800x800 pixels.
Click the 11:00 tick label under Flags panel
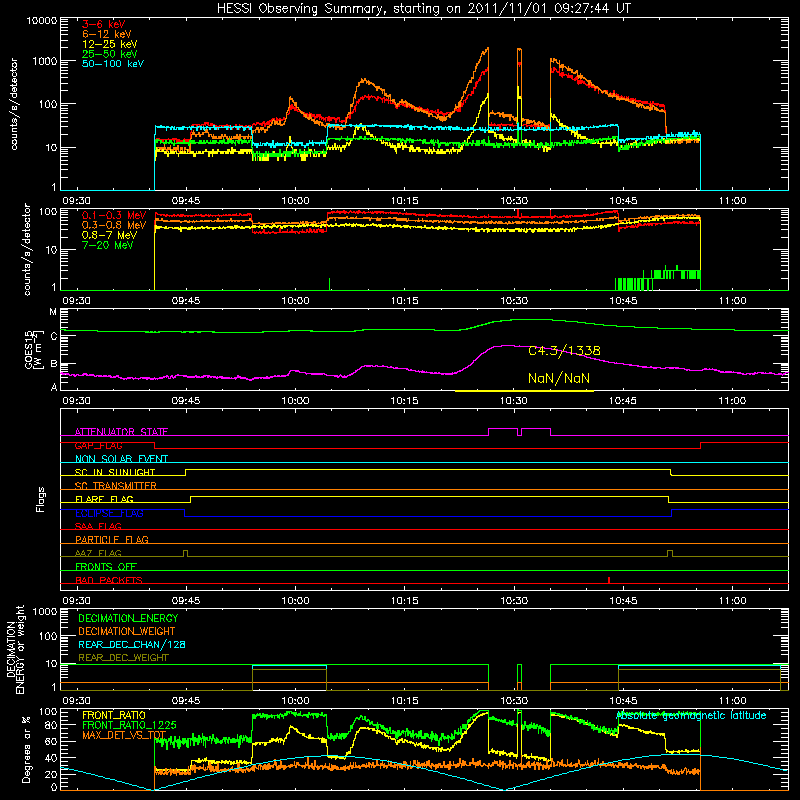pyautogui.click(x=733, y=601)
